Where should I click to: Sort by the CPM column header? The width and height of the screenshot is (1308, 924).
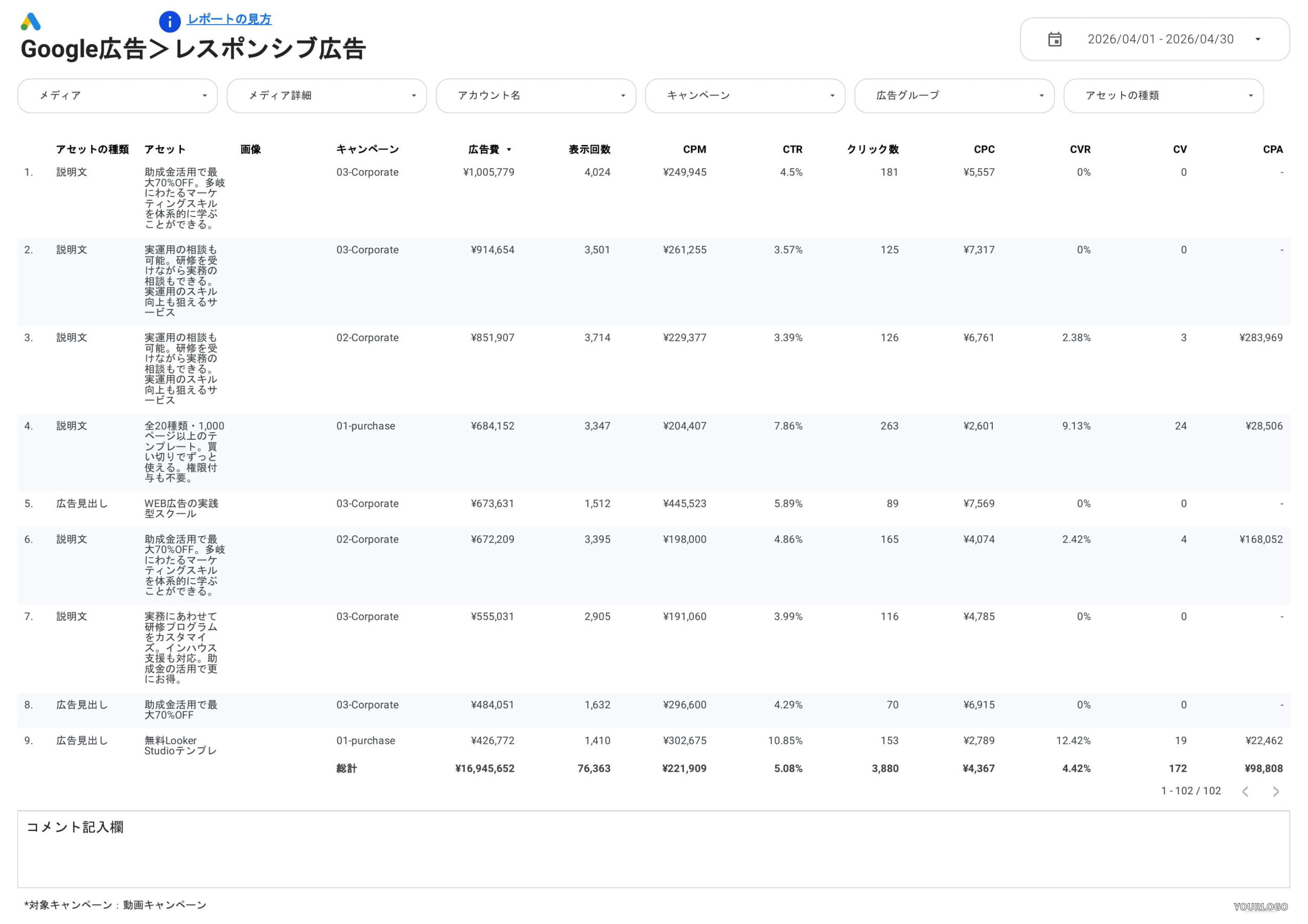[x=694, y=149]
